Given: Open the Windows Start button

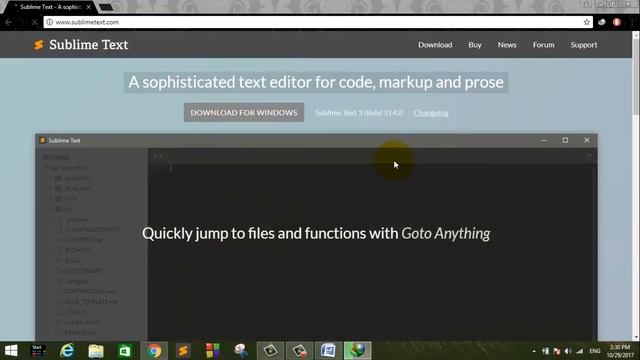Looking at the screenshot, I should click(x=11, y=351).
